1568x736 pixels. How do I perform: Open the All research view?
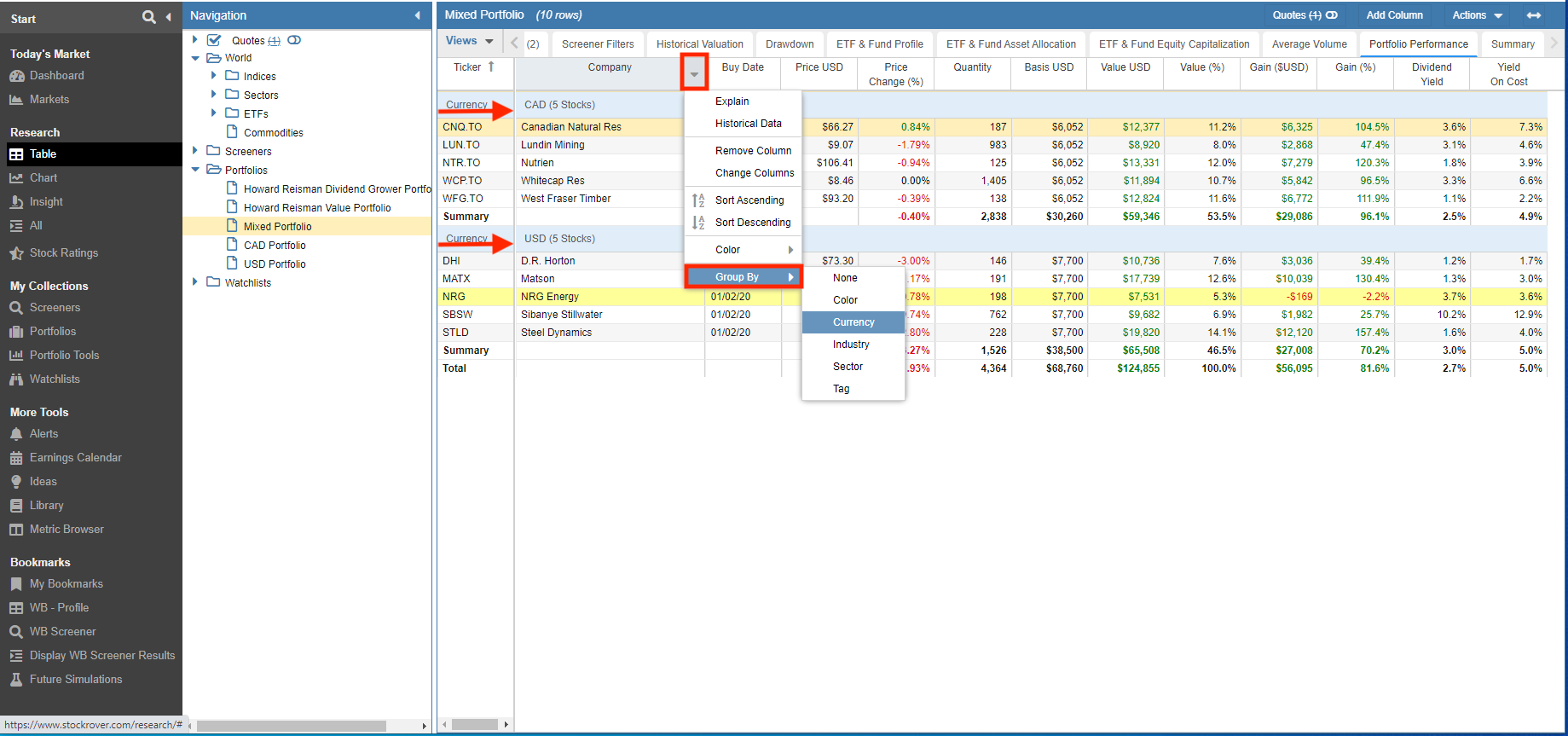[x=36, y=226]
